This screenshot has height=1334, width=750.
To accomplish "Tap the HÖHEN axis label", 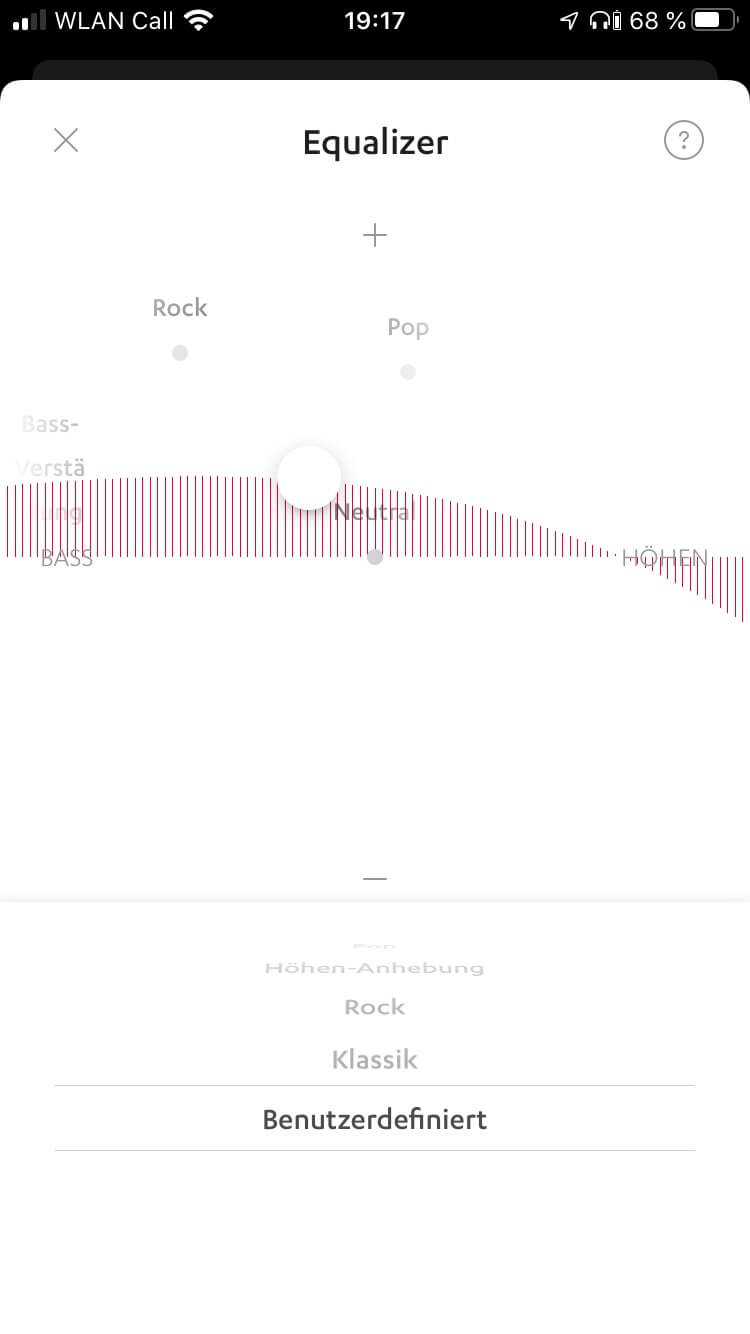I will [x=665, y=558].
